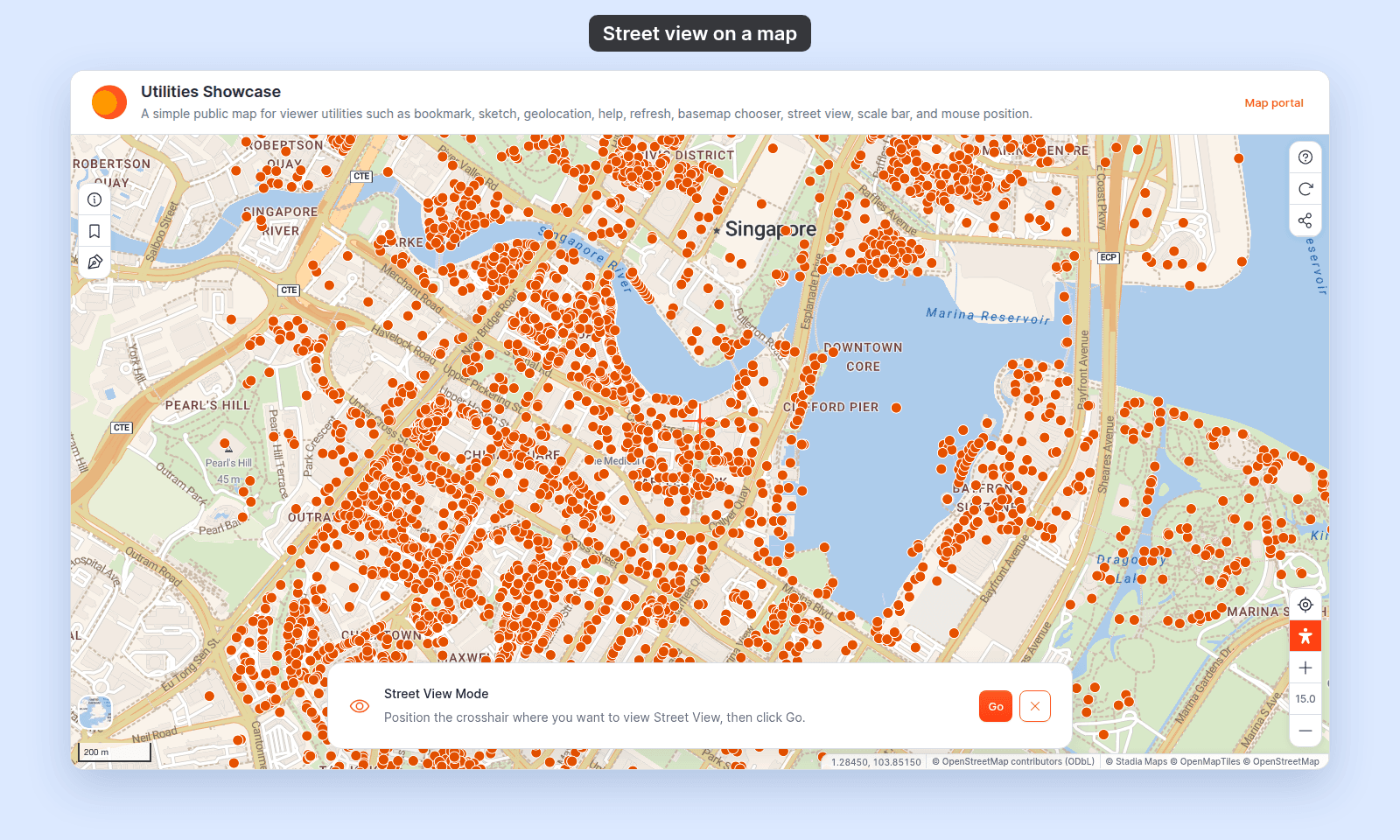Screen dimensions: 1400x840
Task: Click the Go button
Action: (x=996, y=706)
